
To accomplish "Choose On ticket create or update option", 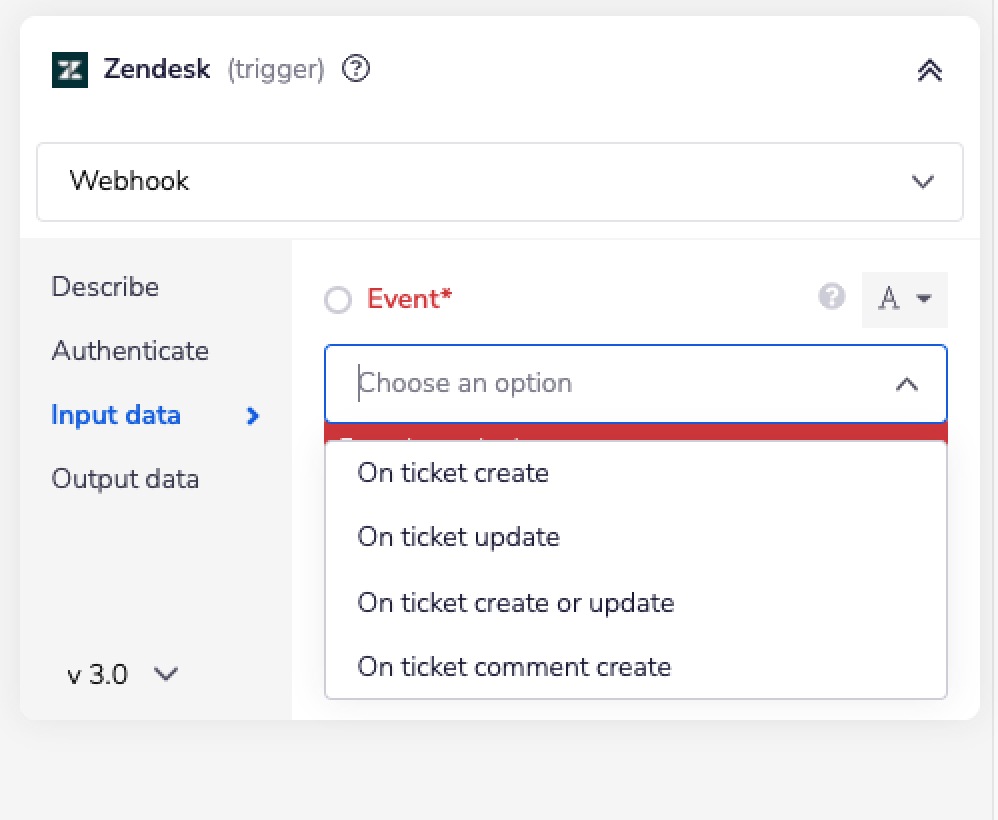I will [515, 602].
